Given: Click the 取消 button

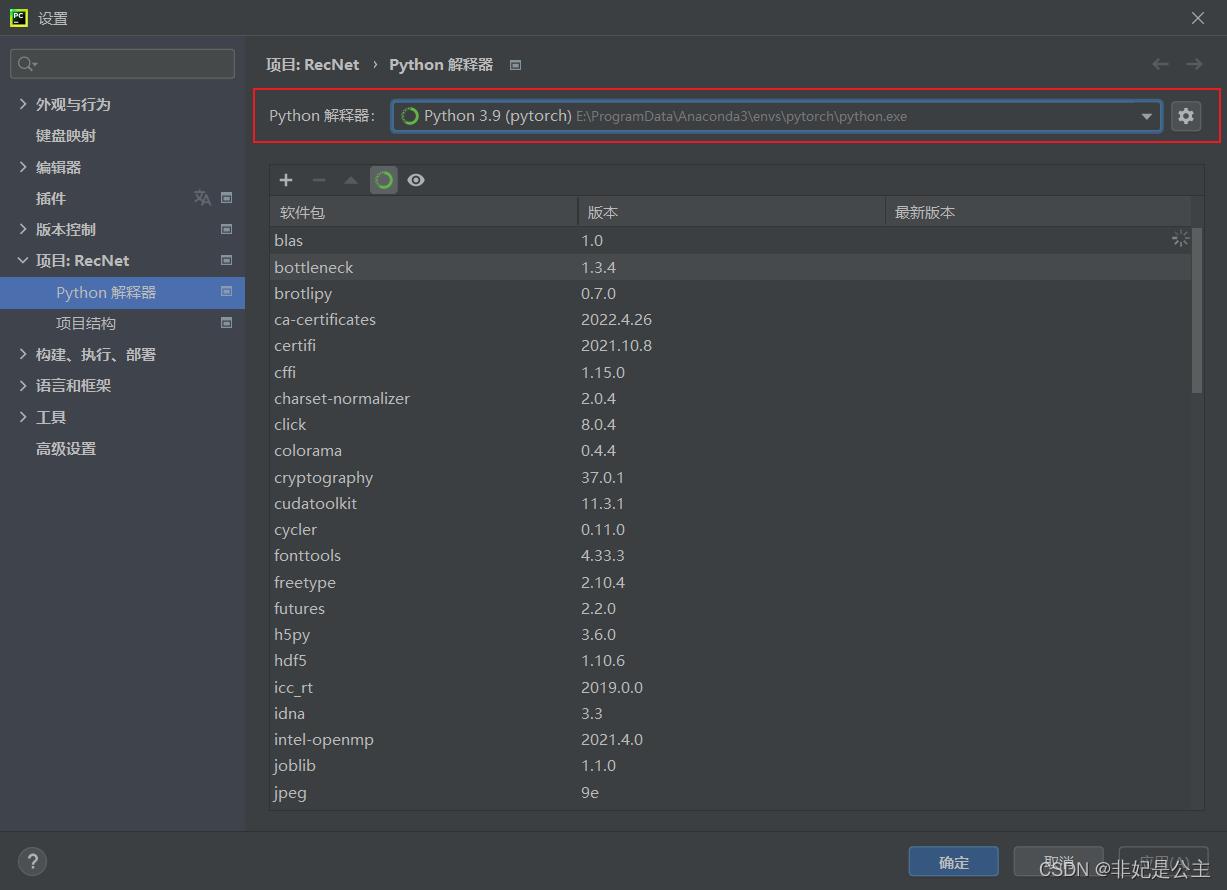Looking at the screenshot, I should point(1058,862).
